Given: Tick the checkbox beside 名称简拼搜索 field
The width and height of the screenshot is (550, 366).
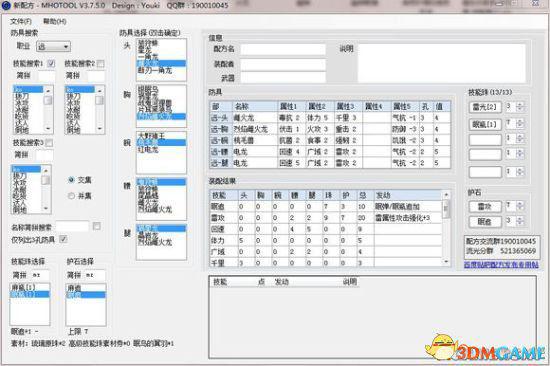Looking at the screenshot, I should pyautogui.click(x=97, y=226).
